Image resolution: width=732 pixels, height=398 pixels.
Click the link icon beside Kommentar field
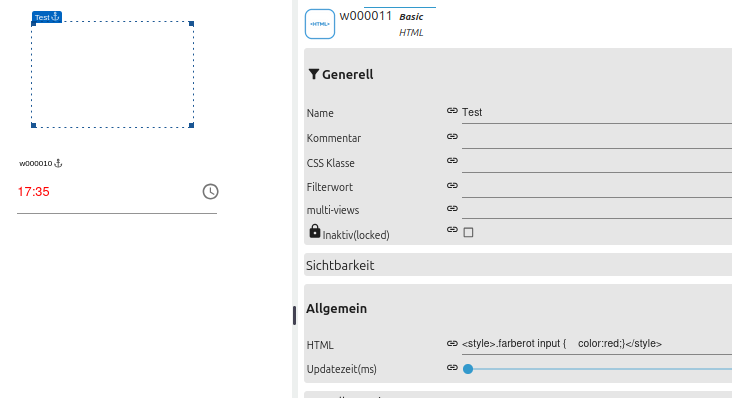[x=452, y=136]
